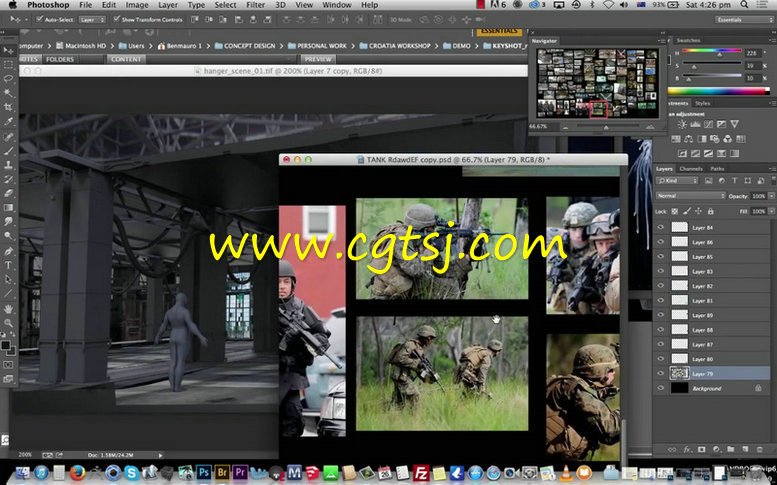Hide Layer 79 visibility eye

tap(661, 374)
